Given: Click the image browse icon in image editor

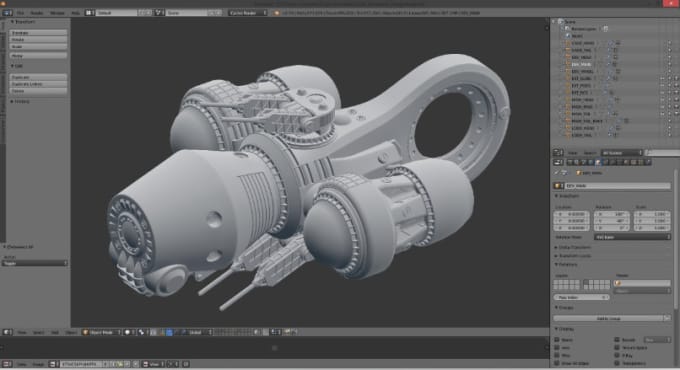Looking at the screenshot, I should tap(53, 364).
